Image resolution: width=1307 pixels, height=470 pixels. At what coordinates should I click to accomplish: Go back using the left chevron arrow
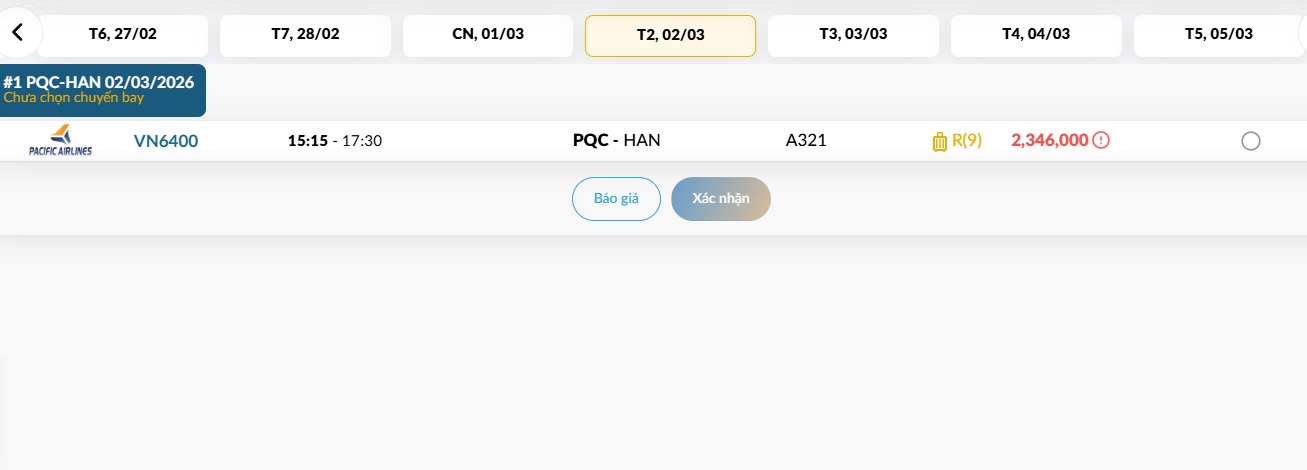(x=17, y=33)
